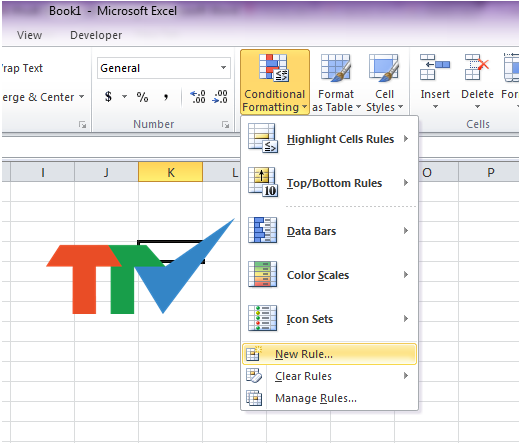The width and height of the screenshot is (524, 444).
Task: Expand the Clear Rules submenu arrow
Action: pyautogui.click(x=406, y=376)
